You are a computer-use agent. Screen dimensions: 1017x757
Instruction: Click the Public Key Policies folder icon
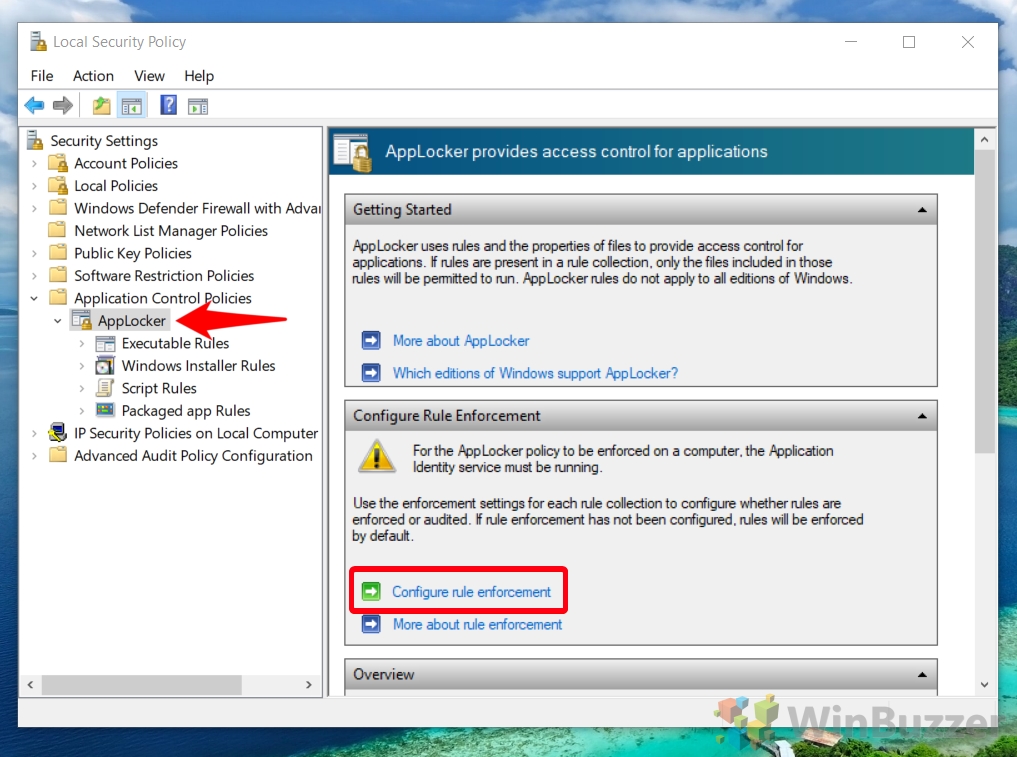point(58,252)
